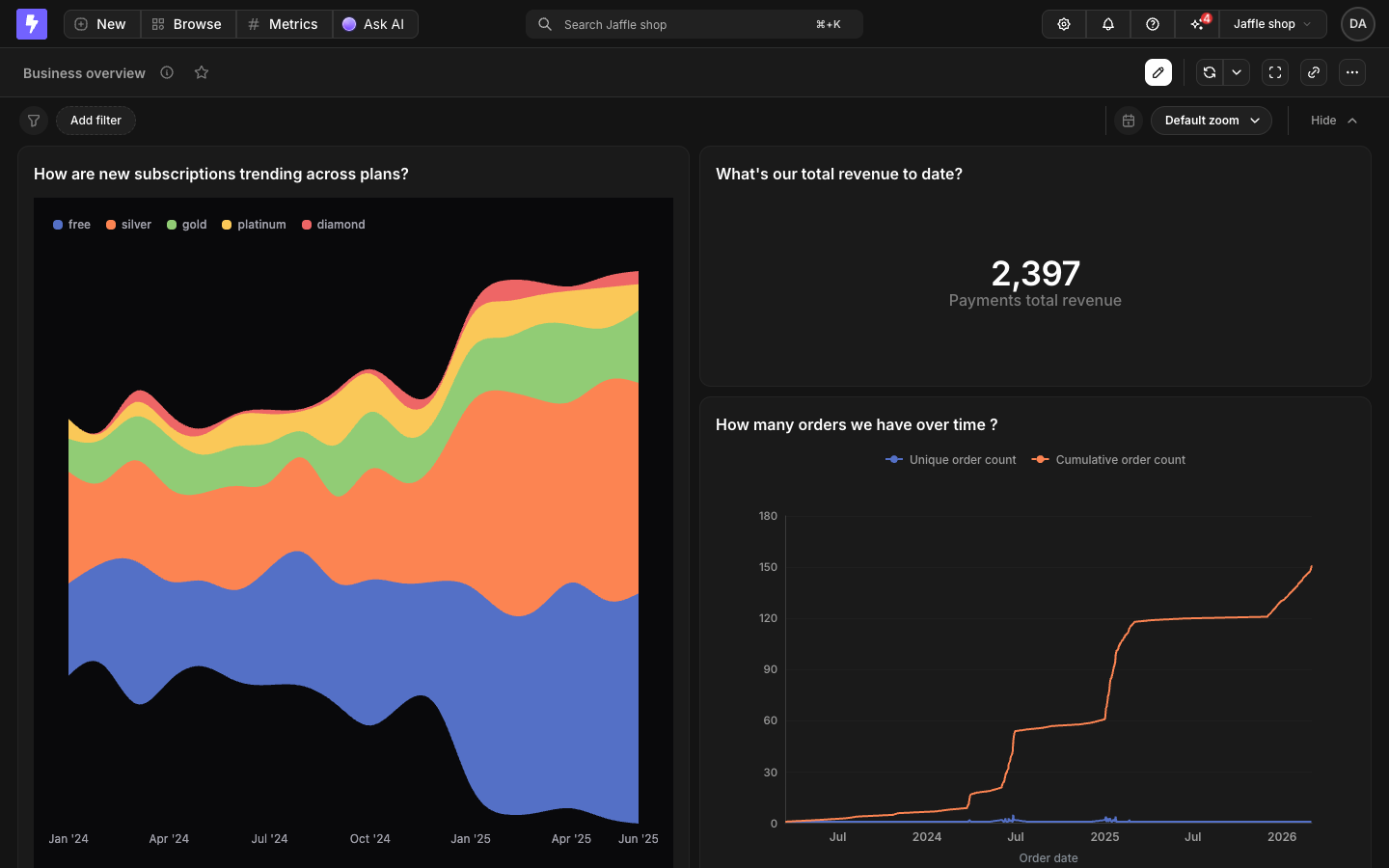Viewport: 1389px width, 868px height.
Task: Expand the refresh options chevron
Action: 1237,72
